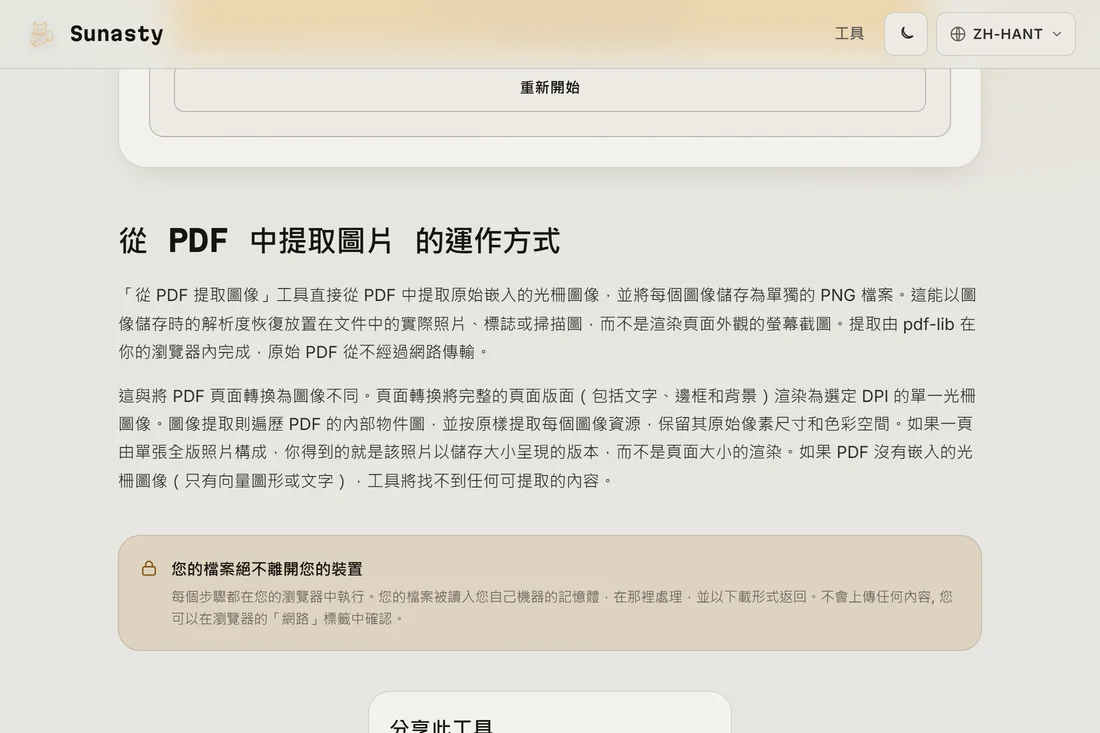Click the globe icon in language selector
Screen dimensions: 1100x733
click(958, 34)
